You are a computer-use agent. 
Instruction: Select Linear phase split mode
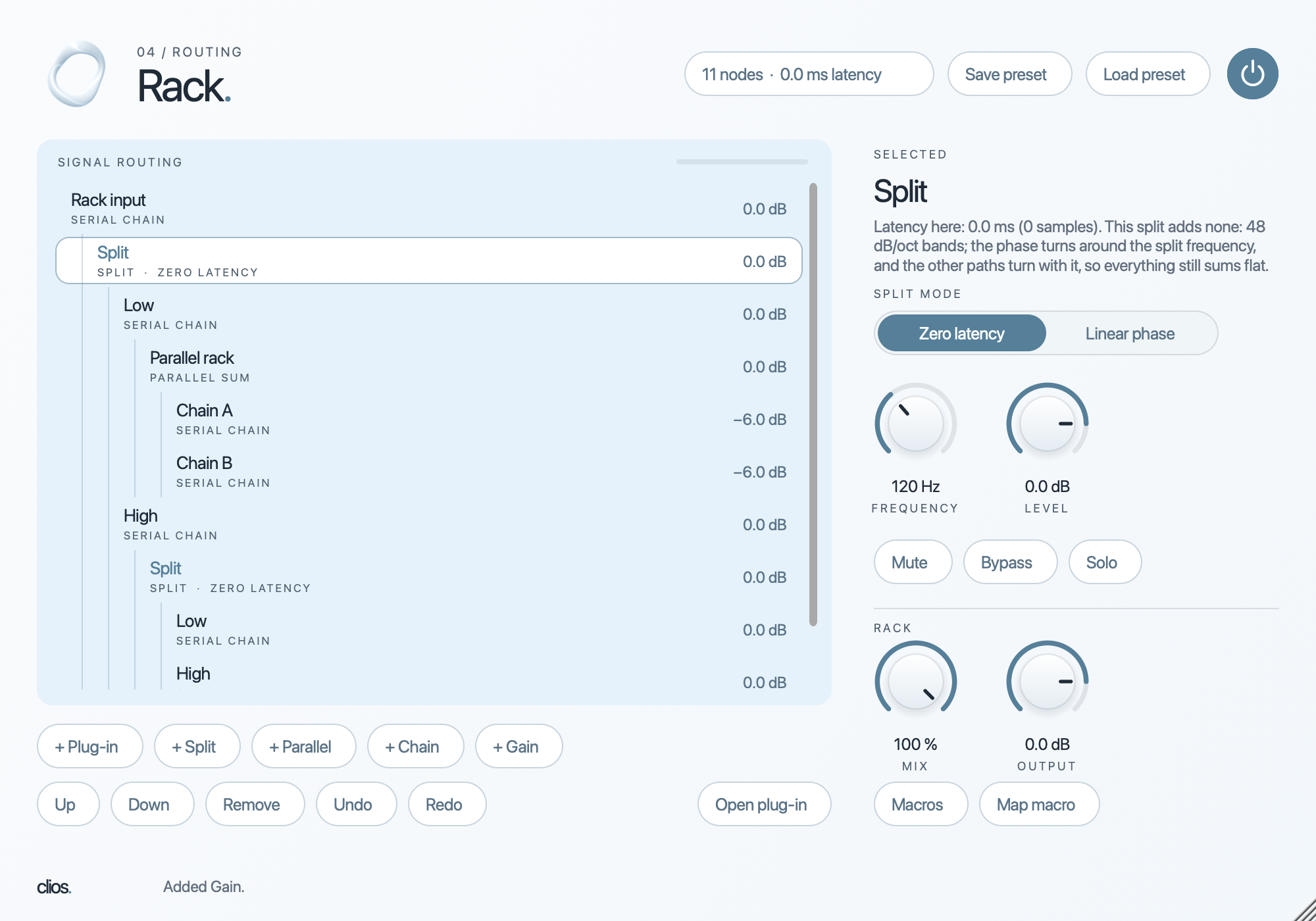pyautogui.click(x=1130, y=334)
